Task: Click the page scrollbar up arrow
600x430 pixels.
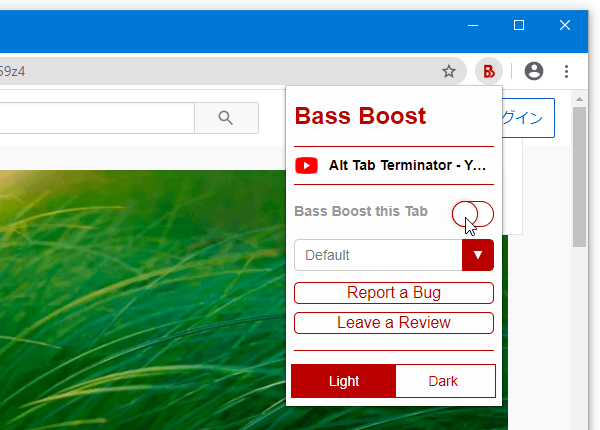Action: [579, 99]
